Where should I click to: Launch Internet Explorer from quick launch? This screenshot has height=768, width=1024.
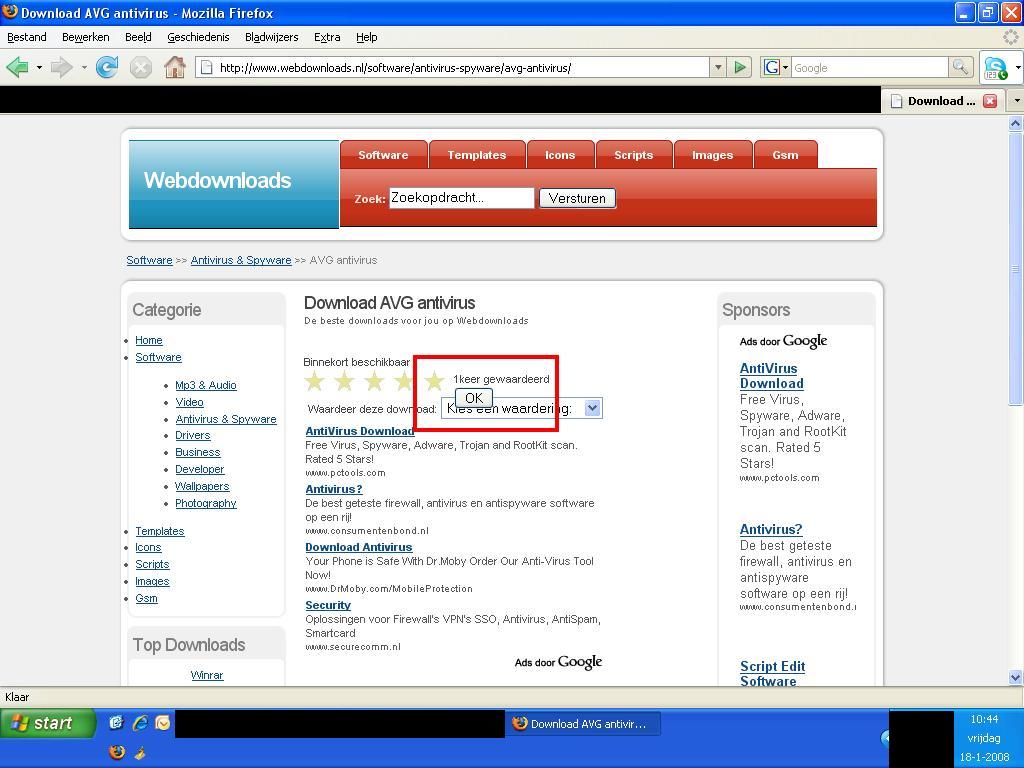[x=140, y=722]
